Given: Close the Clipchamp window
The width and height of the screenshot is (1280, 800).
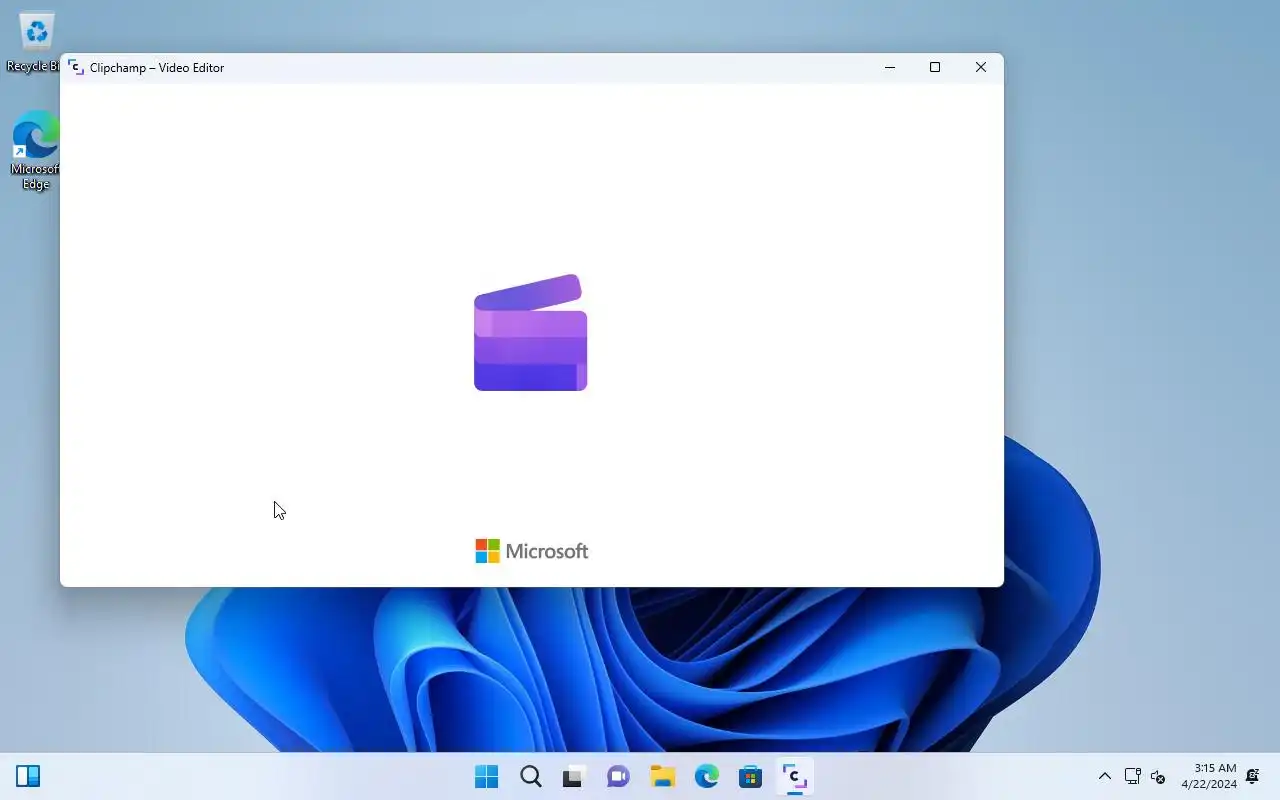Looking at the screenshot, I should click(981, 67).
